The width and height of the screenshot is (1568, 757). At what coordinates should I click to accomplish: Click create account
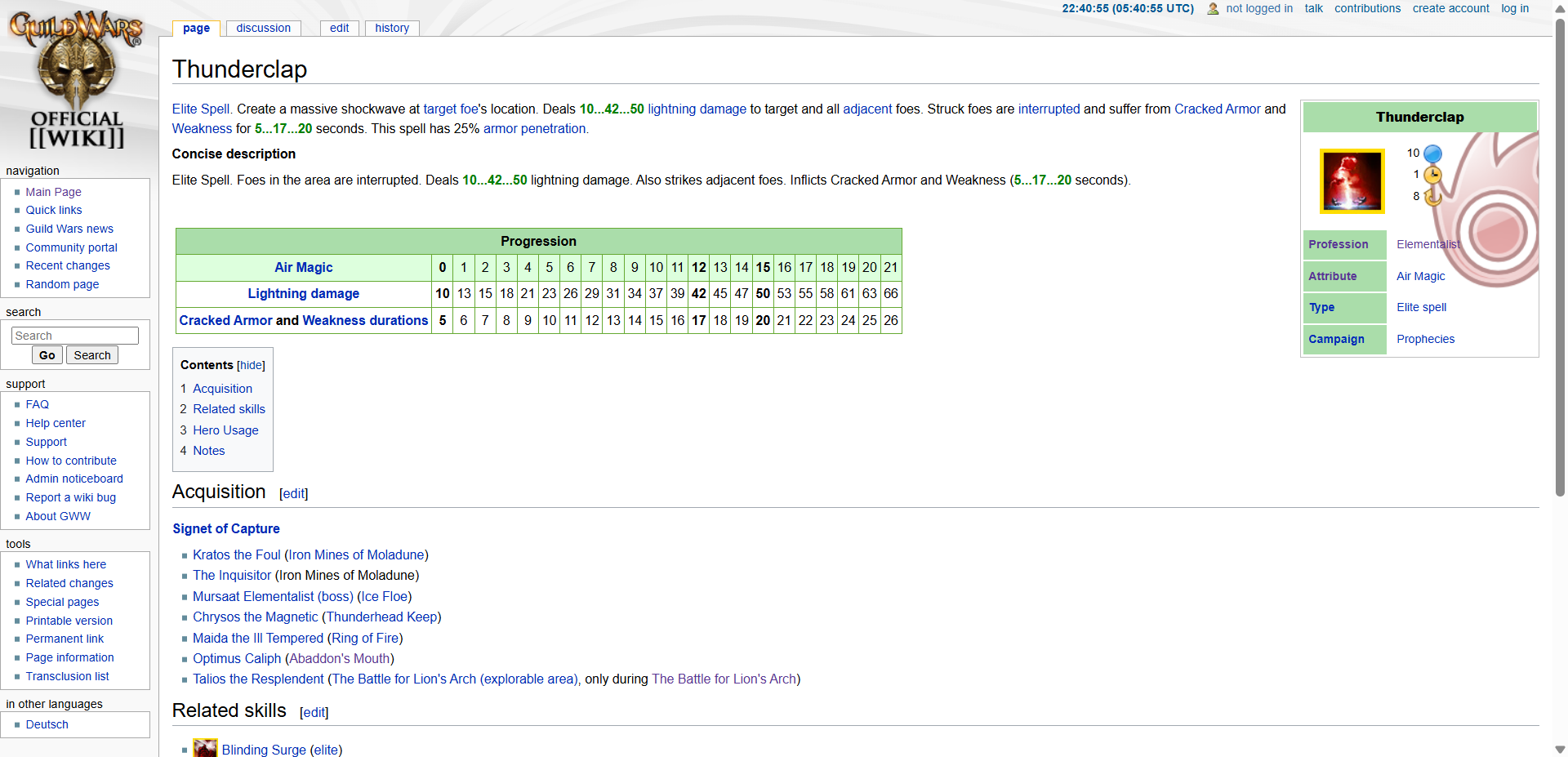point(1450,8)
